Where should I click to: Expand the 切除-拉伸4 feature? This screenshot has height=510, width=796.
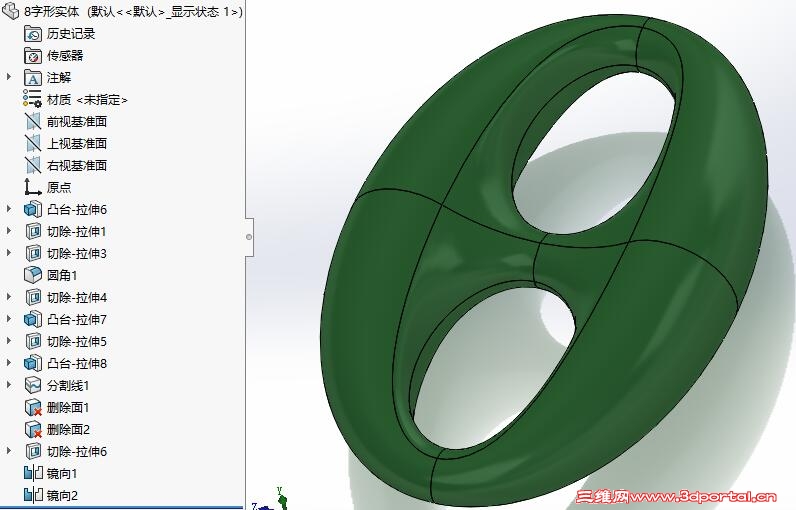pyautogui.click(x=9, y=297)
